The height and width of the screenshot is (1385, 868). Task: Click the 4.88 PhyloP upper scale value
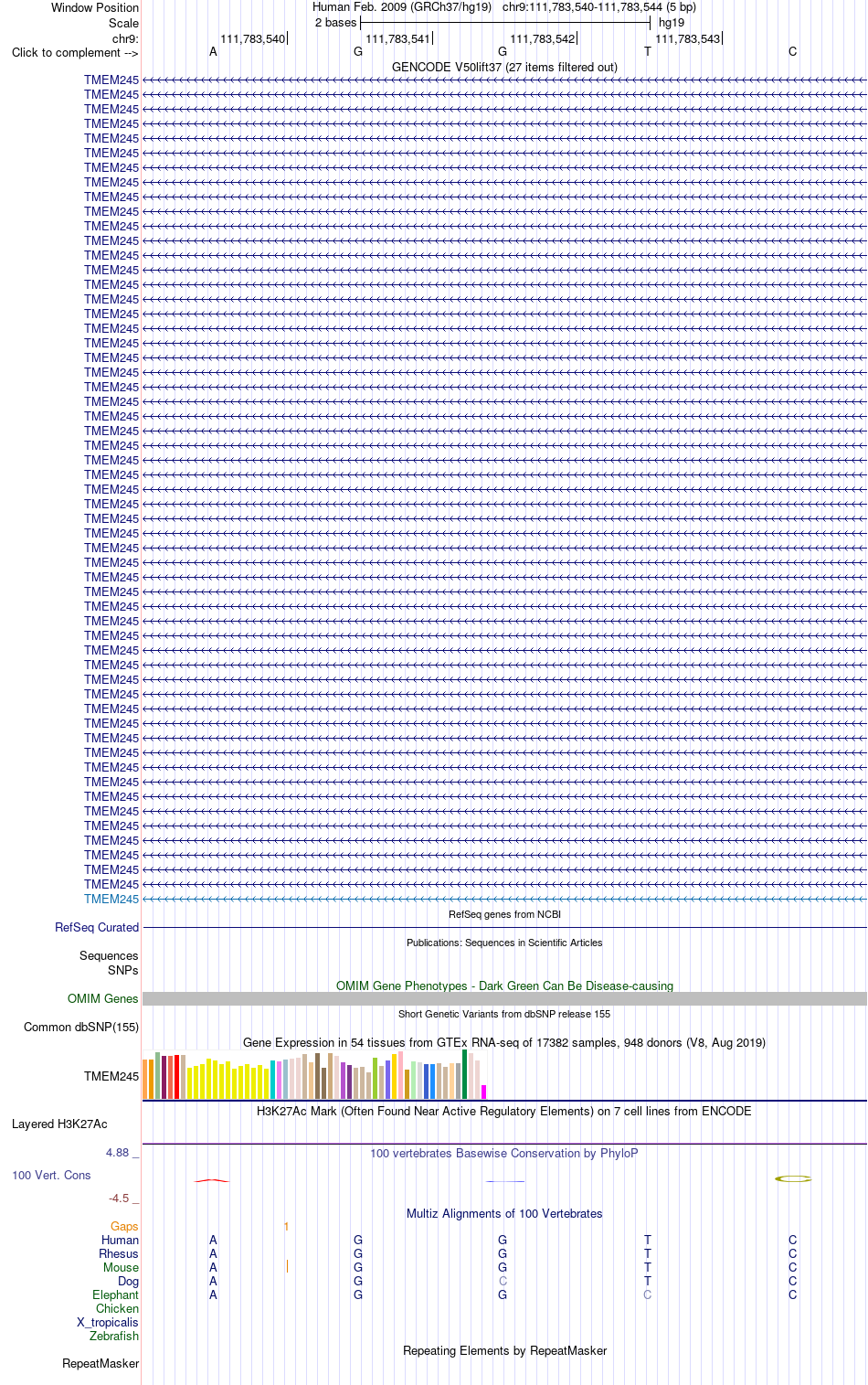[x=117, y=1152]
